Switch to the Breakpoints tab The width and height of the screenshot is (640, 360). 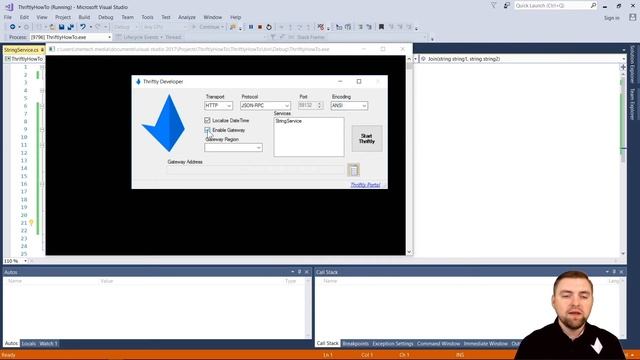click(x=356, y=344)
